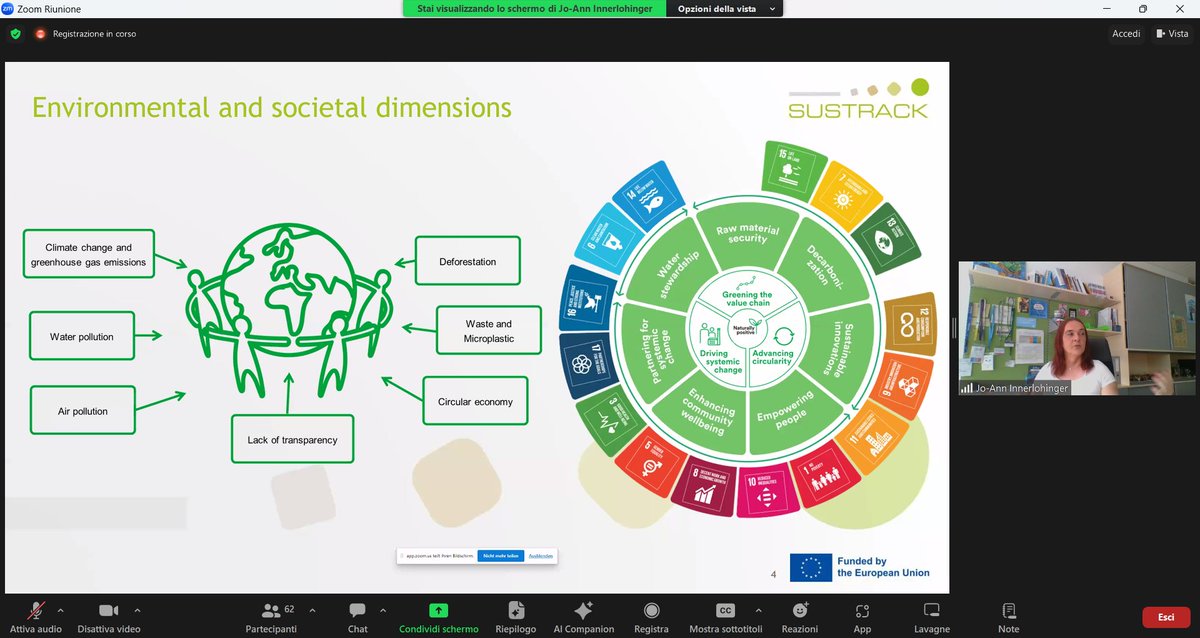Open the Vista layout menu

click(1172, 33)
